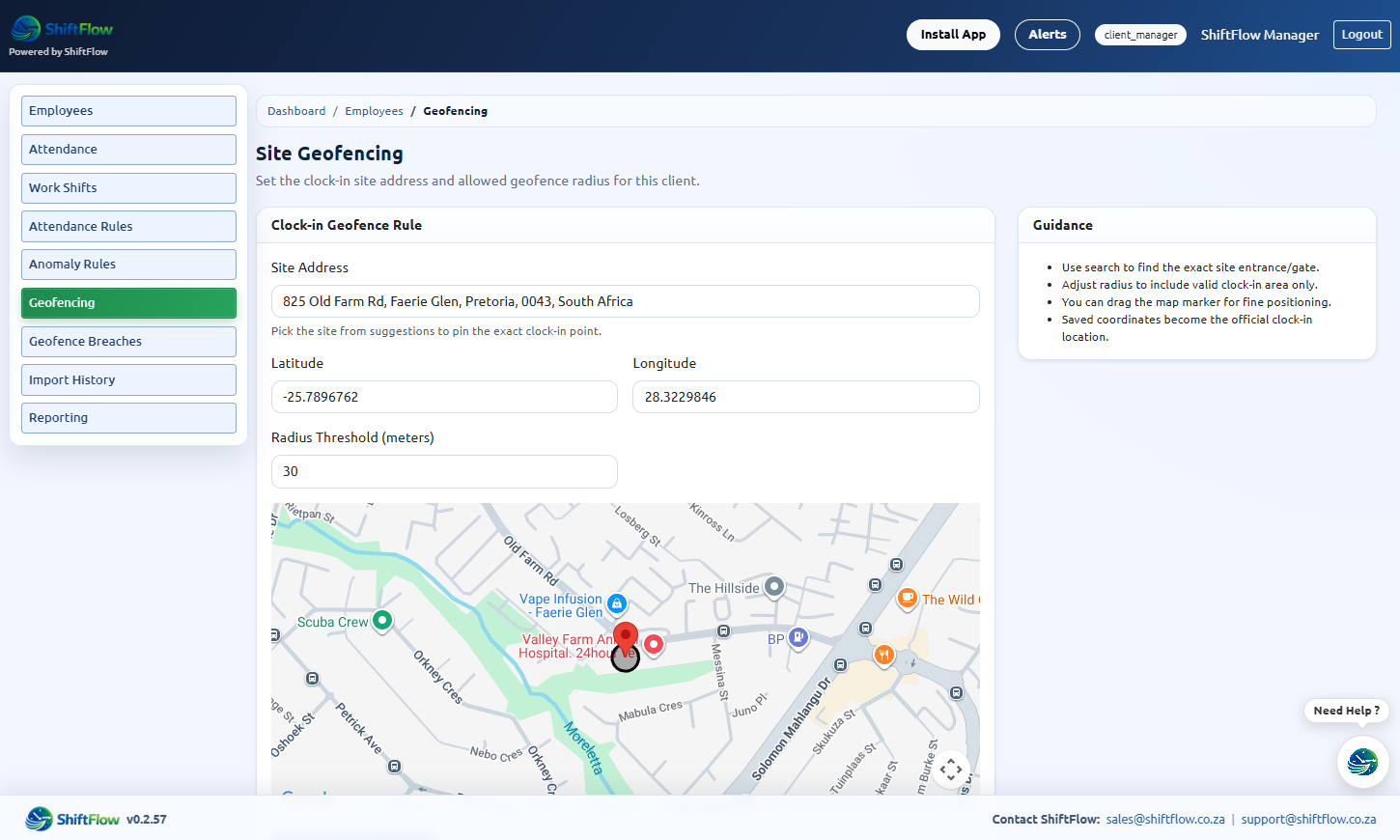Open Reporting section
This screenshot has width=1400, height=840.
(128, 418)
